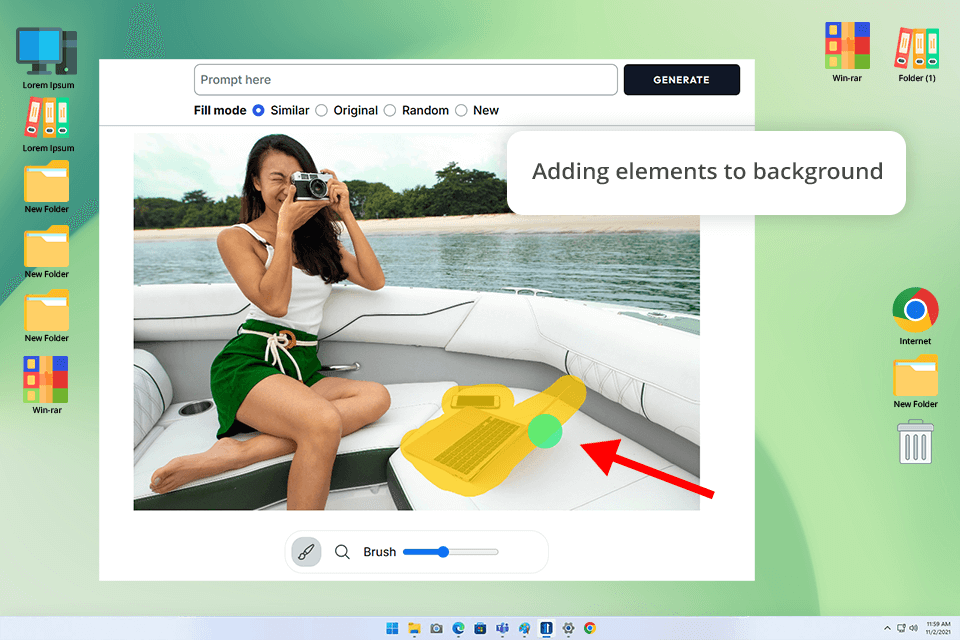
Task: Click the volume speaker tray icon
Action: tap(913, 628)
